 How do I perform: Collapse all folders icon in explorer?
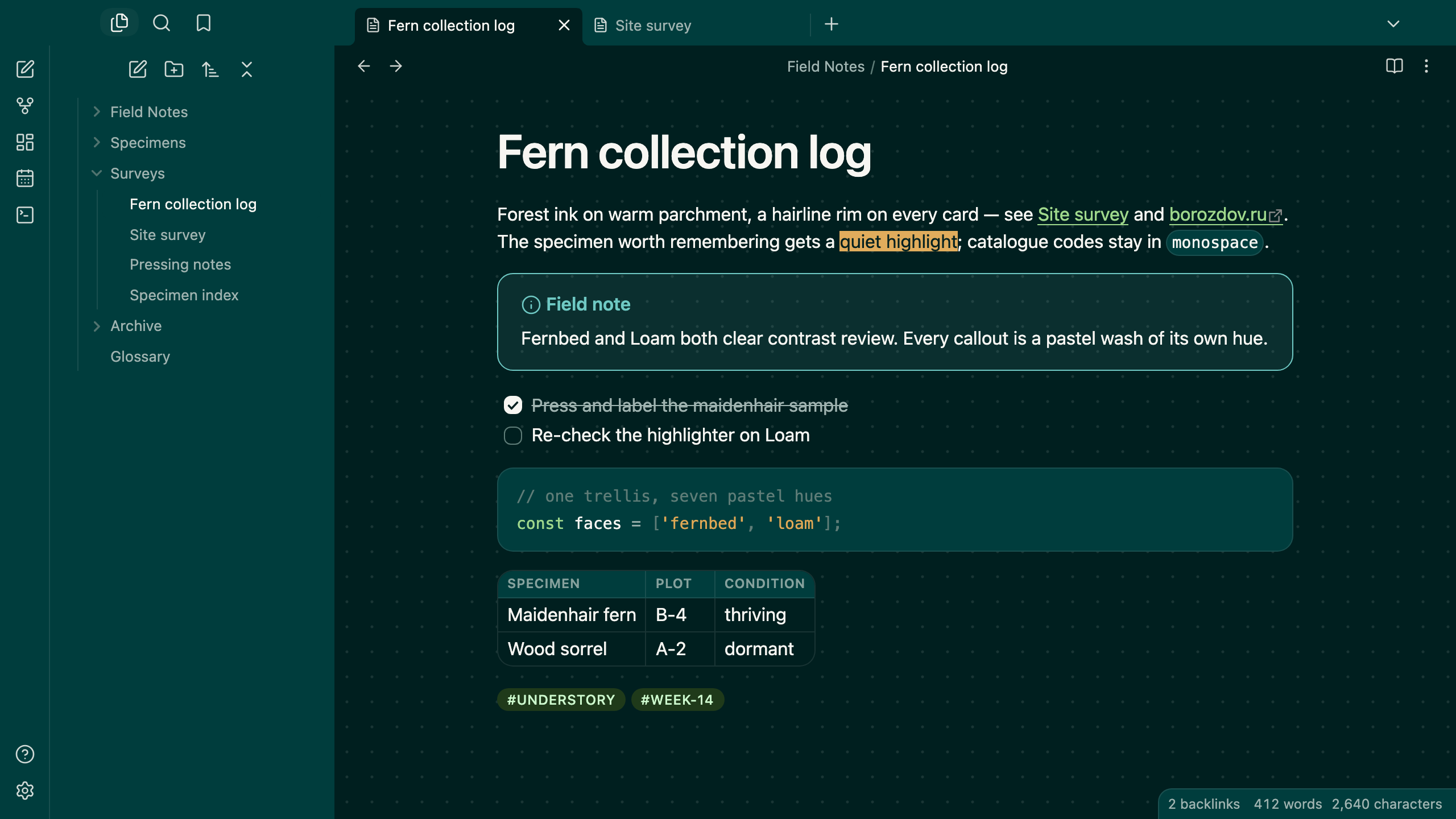(x=247, y=69)
